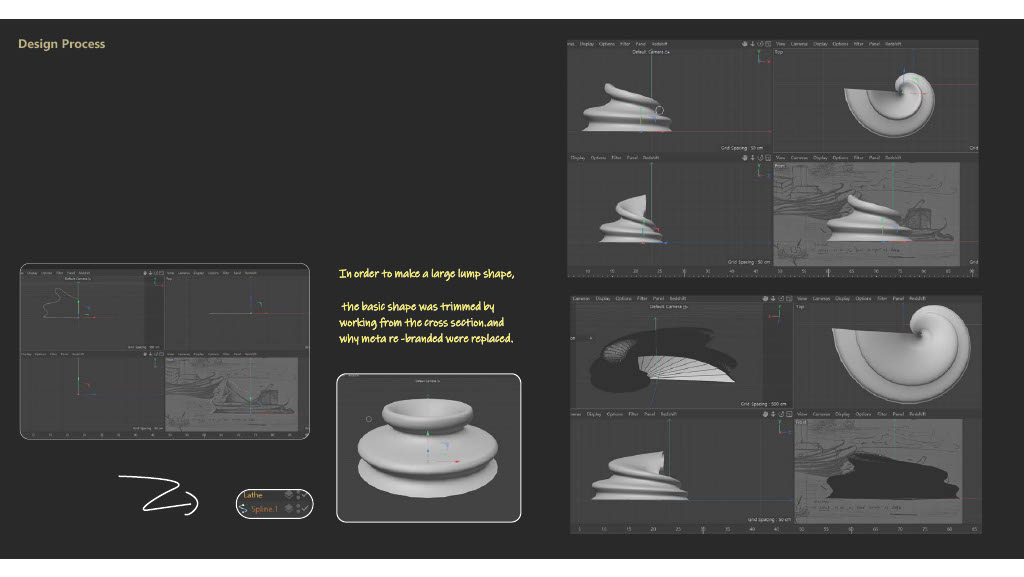This screenshot has height=577, width=1024.
Task: Select the Lathe object in the object list
Action: pyautogui.click(x=253, y=495)
